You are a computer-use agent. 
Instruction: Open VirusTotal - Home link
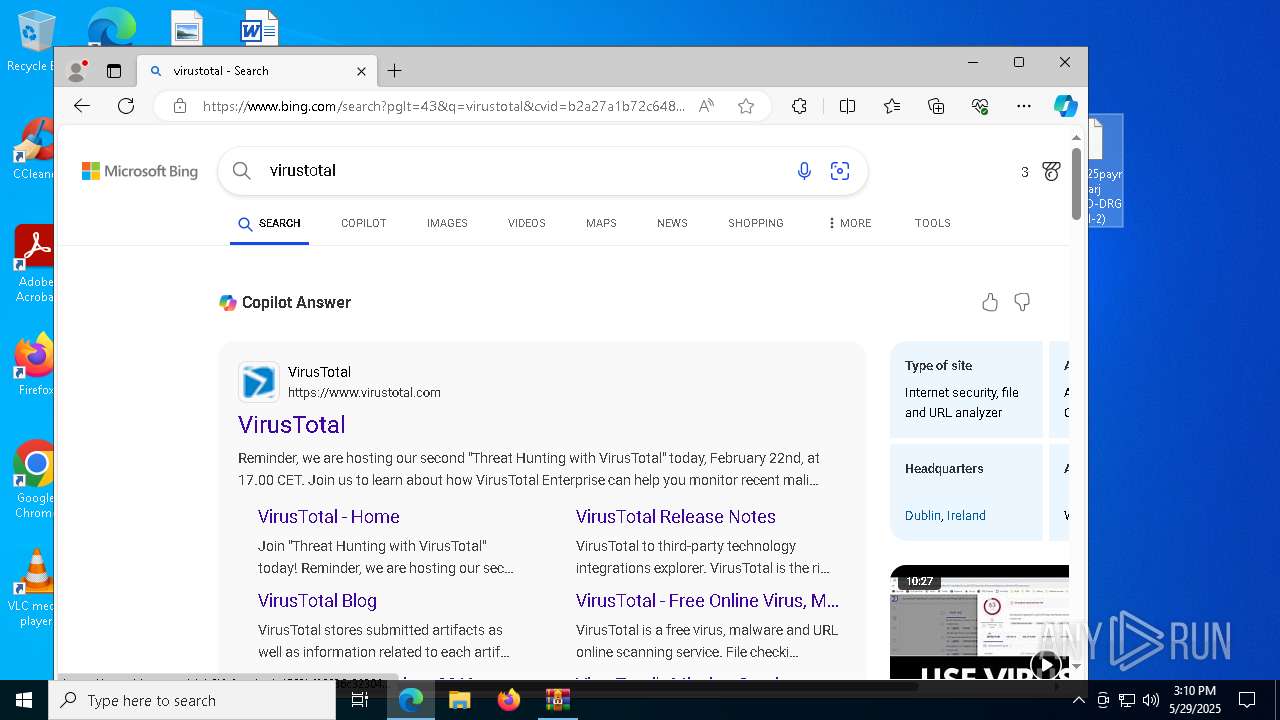point(329,517)
